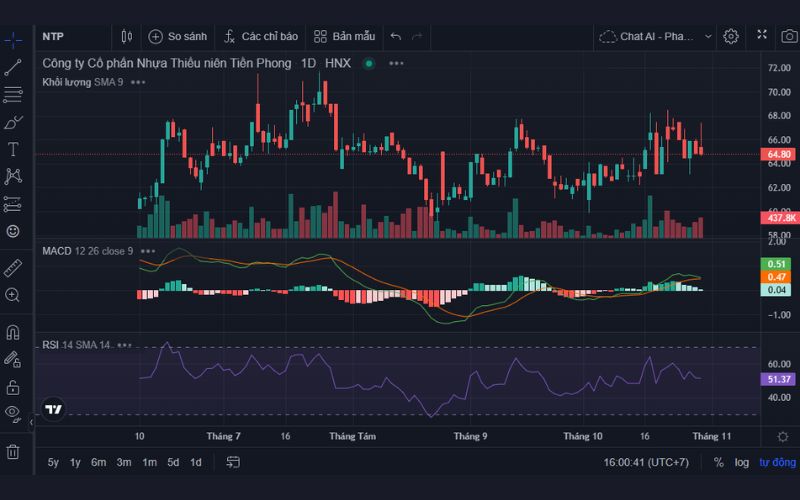This screenshot has height=500, width=800.
Task: Choose the text annotation tool
Action: click(x=13, y=150)
